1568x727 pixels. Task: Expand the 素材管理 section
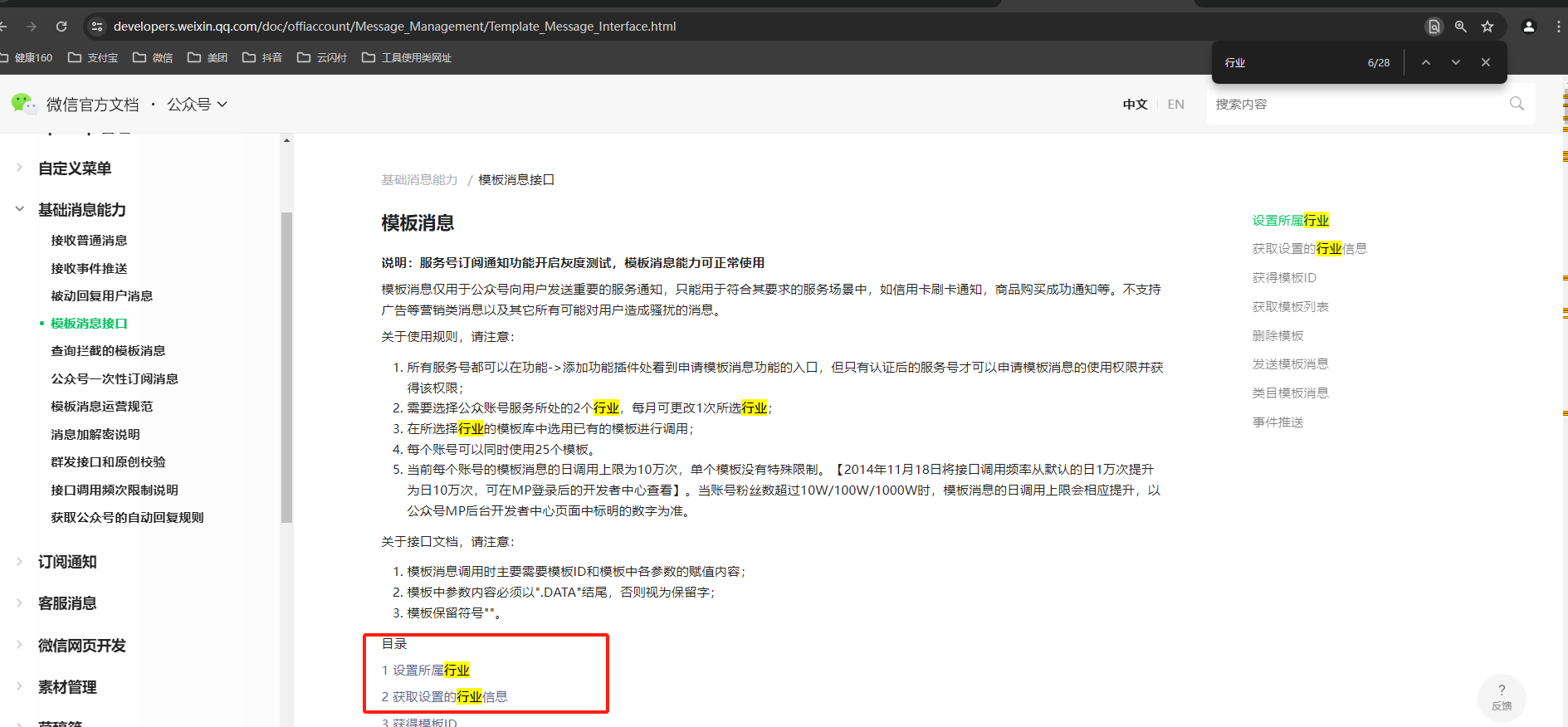click(56, 687)
